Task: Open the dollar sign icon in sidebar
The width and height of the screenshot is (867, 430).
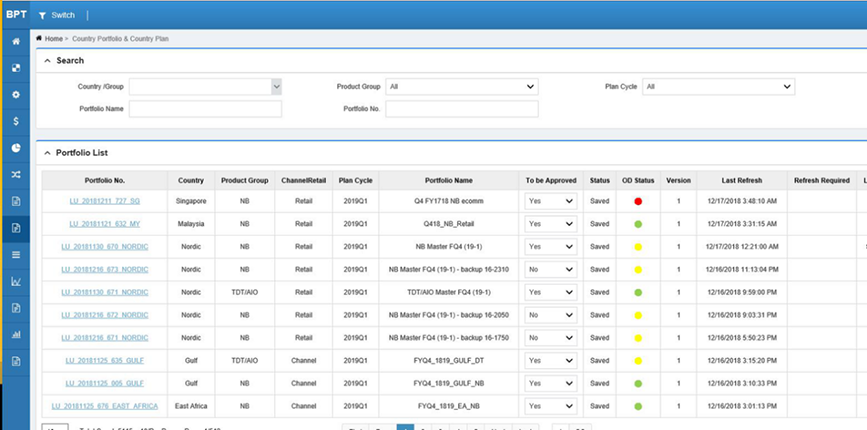Action: [x=16, y=121]
